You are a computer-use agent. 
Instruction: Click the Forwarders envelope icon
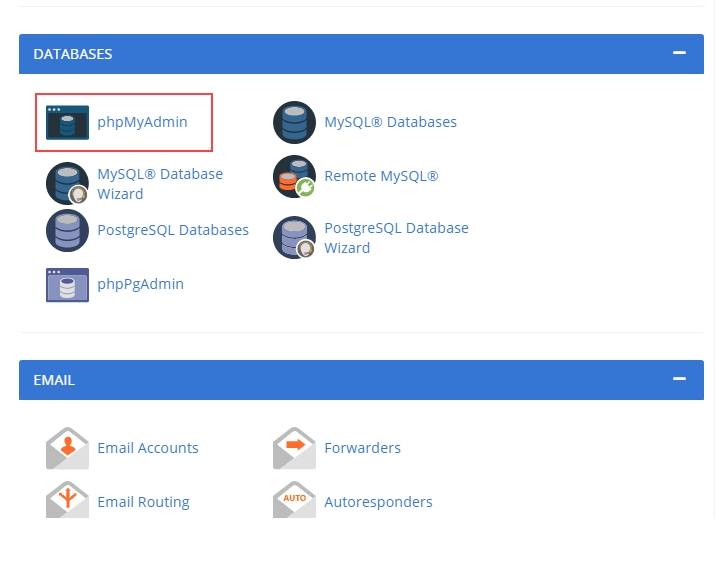pos(295,448)
